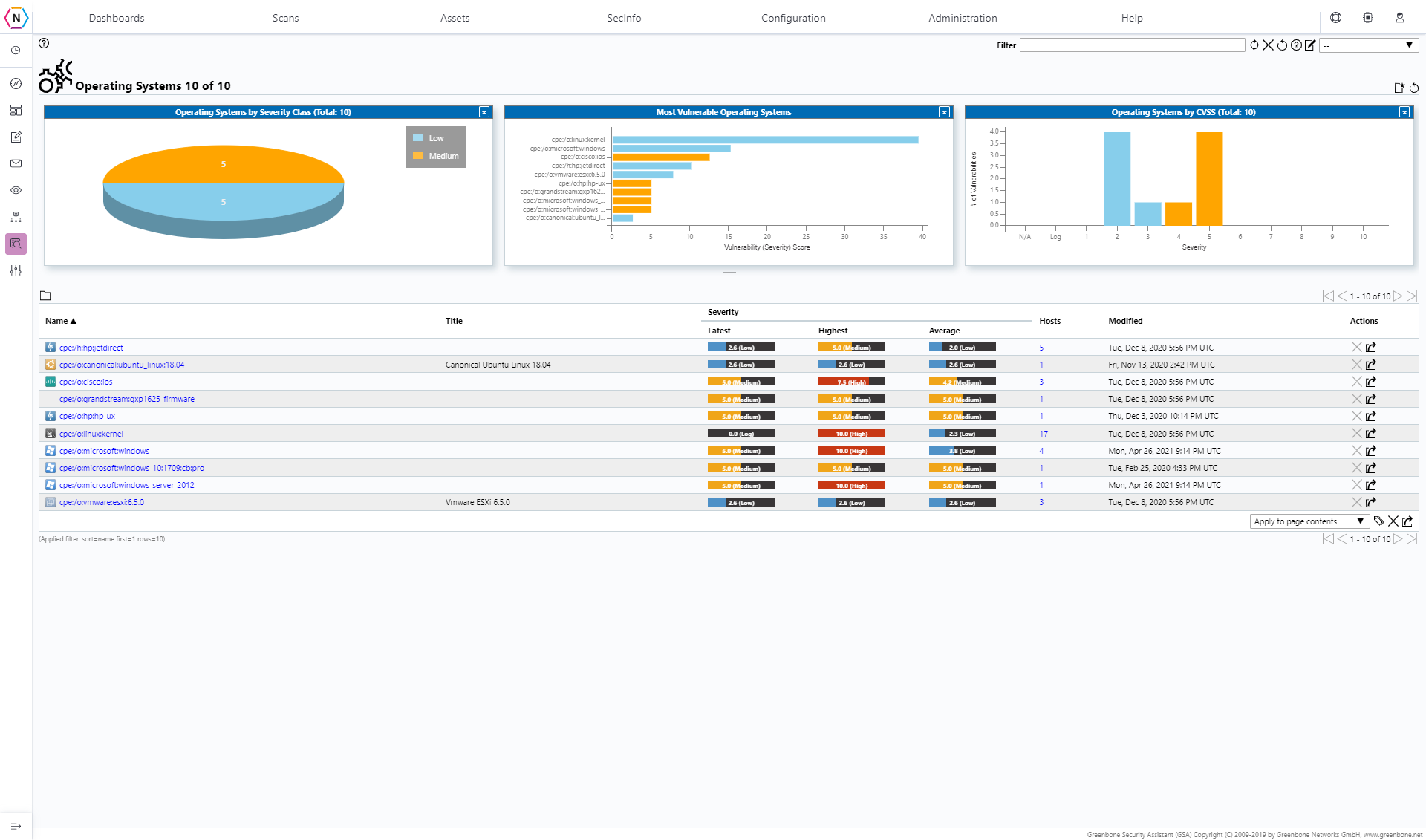Image resolution: width=1426 pixels, height=840 pixels.
Task: Open the Scans menu
Action: pyautogui.click(x=285, y=18)
